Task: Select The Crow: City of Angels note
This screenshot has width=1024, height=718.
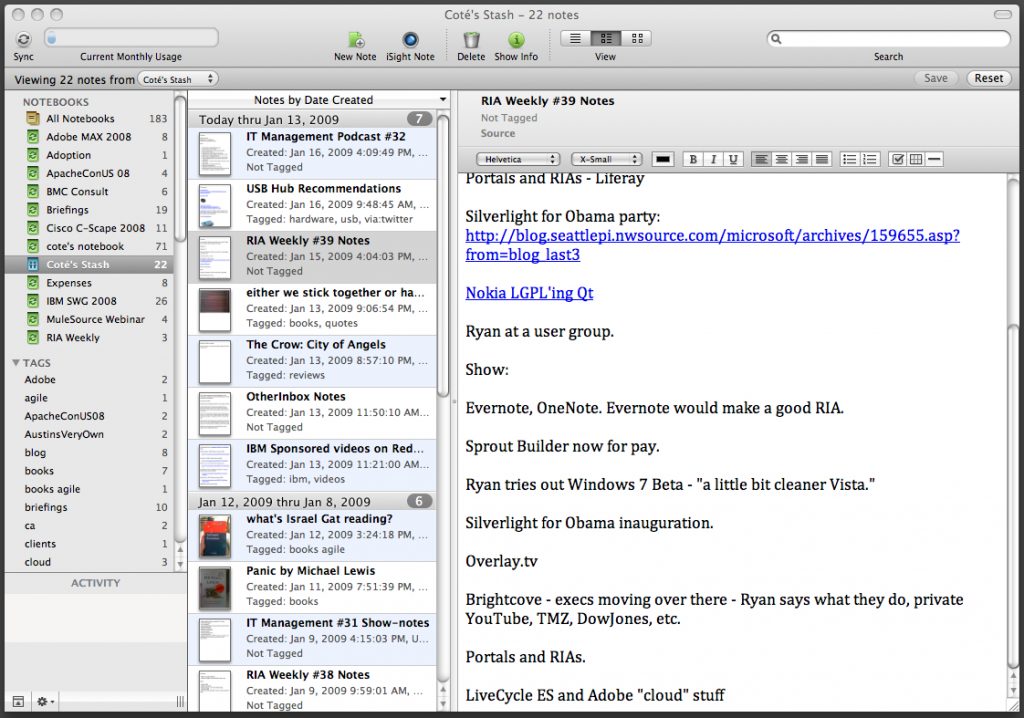Action: coord(312,361)
